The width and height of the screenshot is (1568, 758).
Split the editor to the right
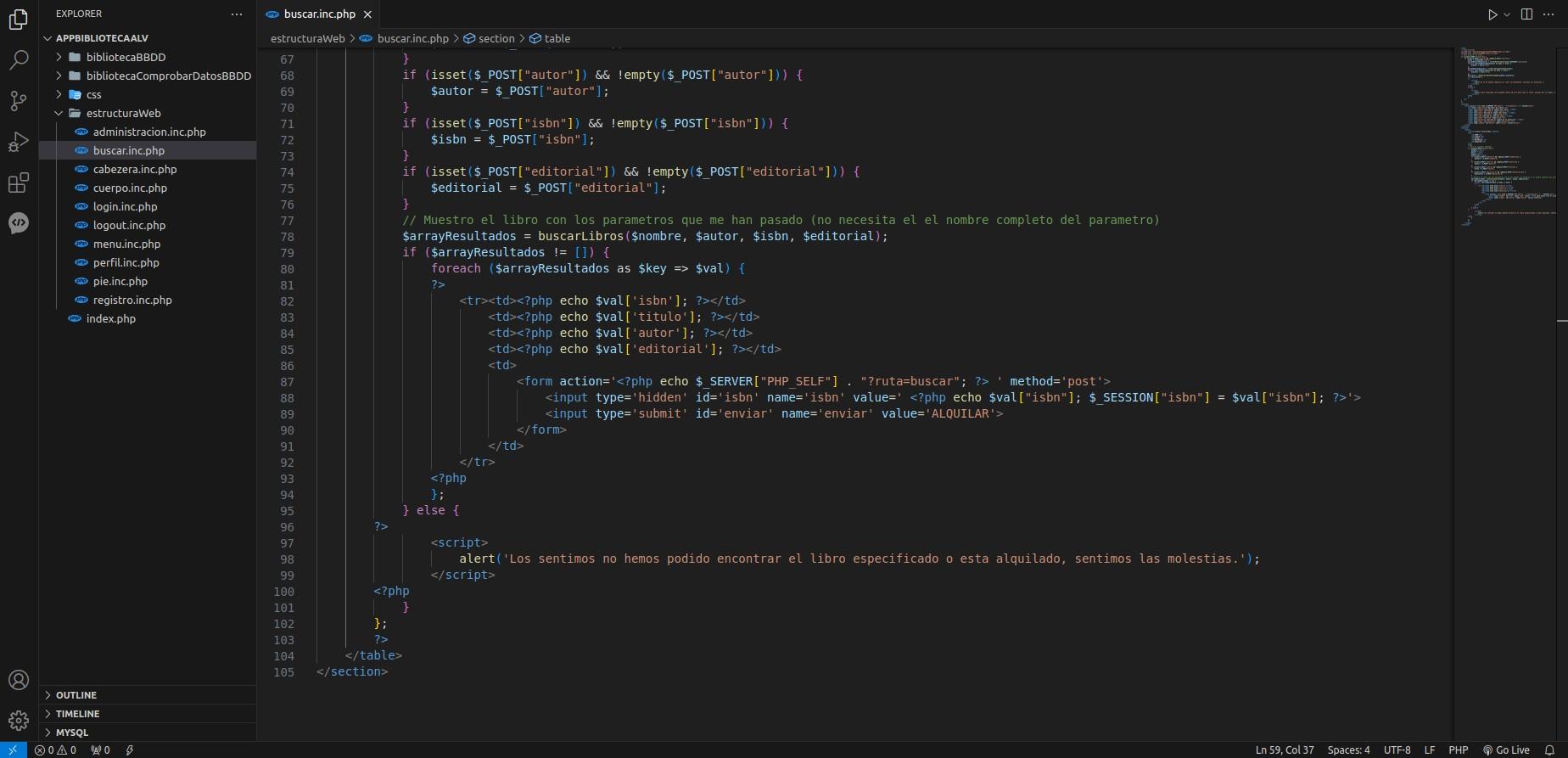pyautogui.click(x=1526, y=14)
